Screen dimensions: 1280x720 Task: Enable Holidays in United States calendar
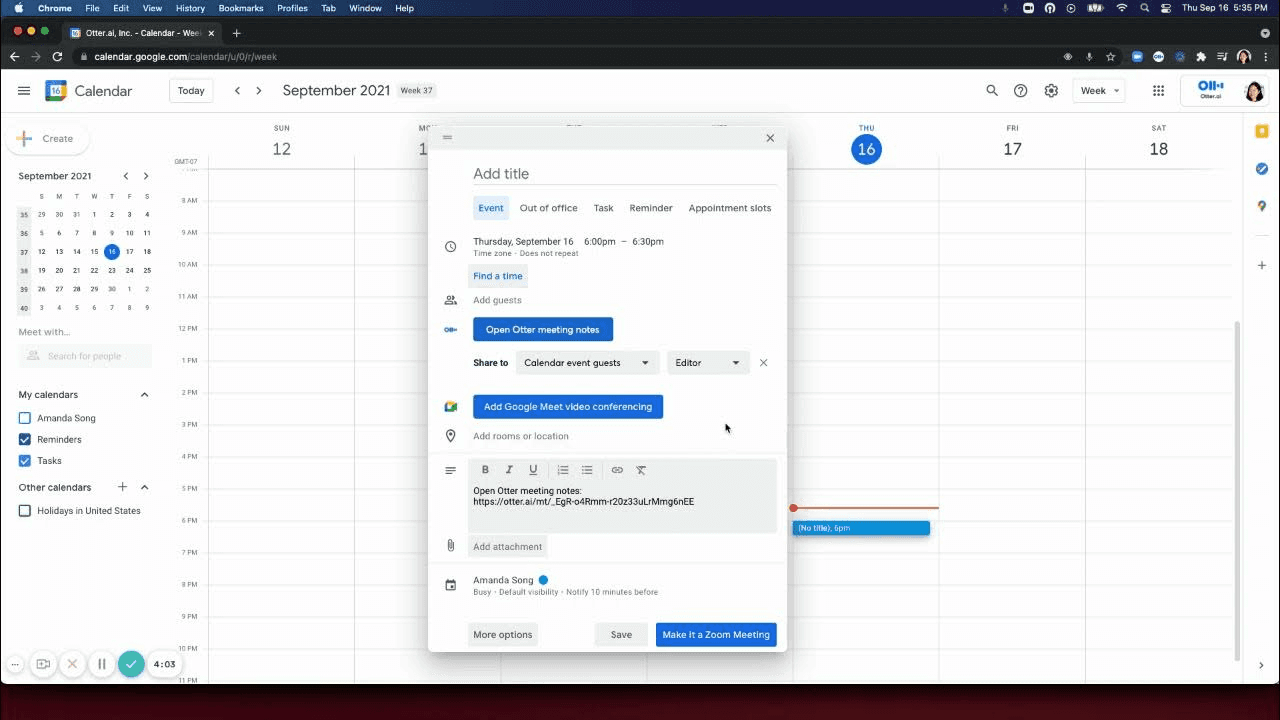point(25,511)
